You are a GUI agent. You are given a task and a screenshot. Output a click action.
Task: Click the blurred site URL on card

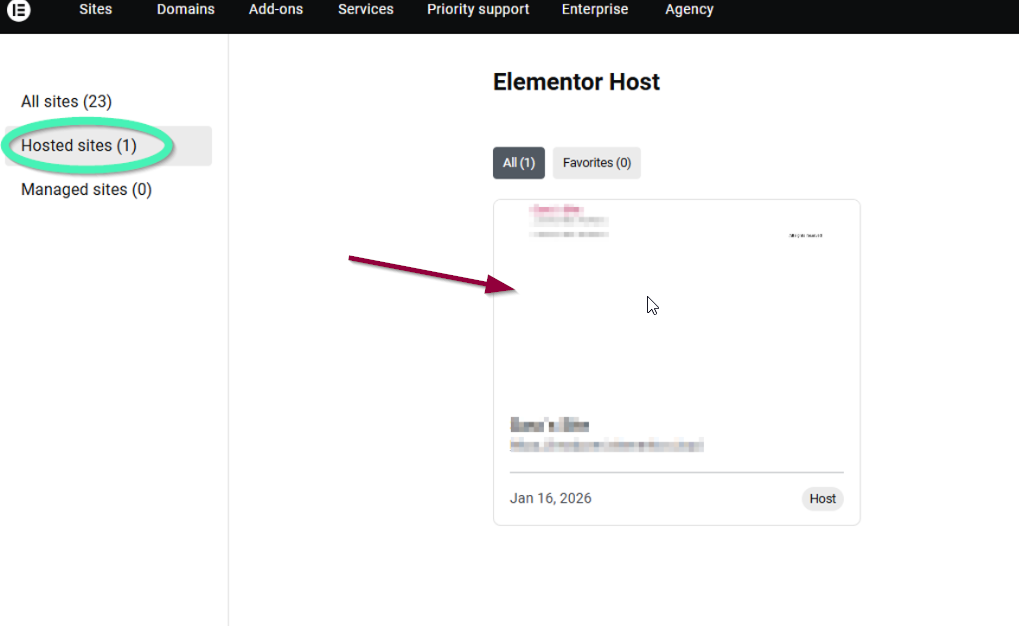(x=606, y=445)
